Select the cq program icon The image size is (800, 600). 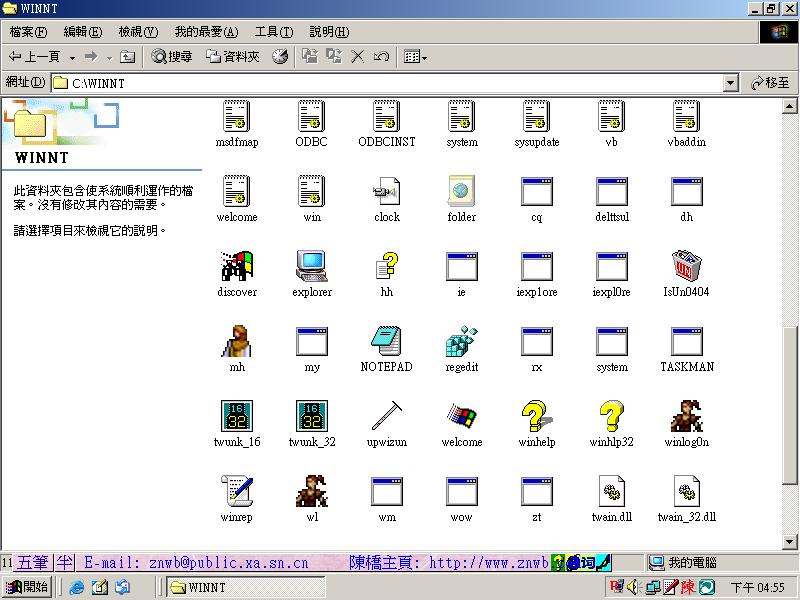tap(537, 191)
